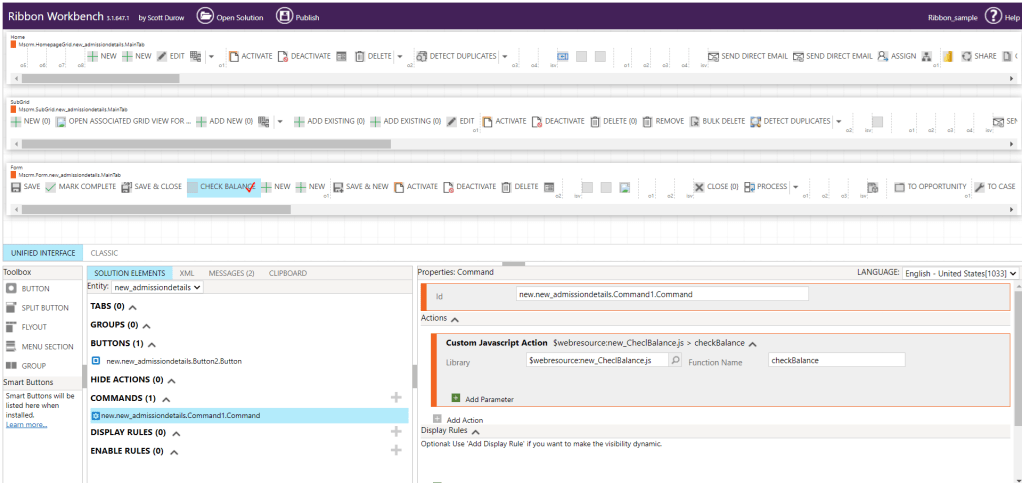Click plus icon to add new Command
Viewport: 1022px width, 483px height.
pos(396,398)
